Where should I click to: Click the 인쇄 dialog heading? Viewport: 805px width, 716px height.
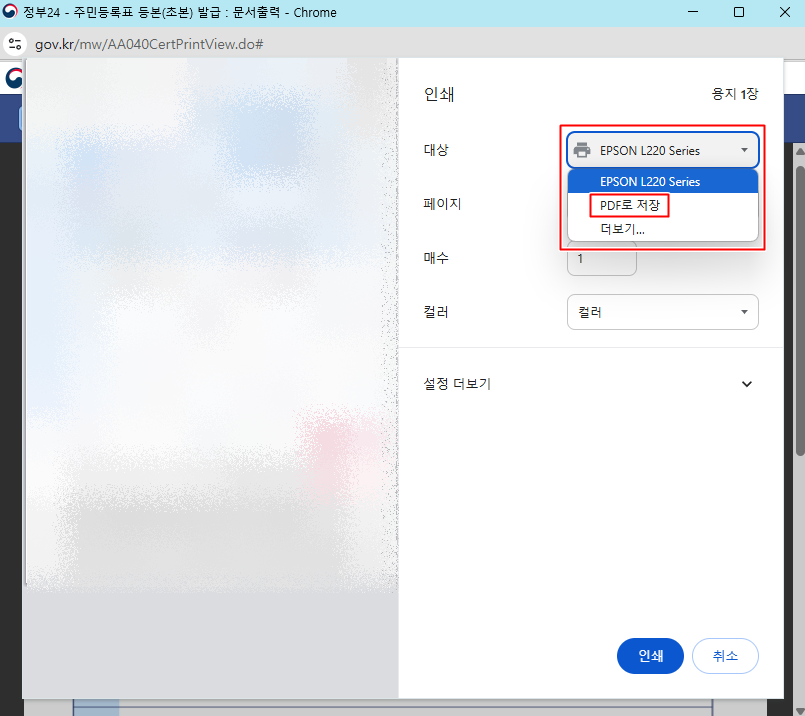[x=439, y=94]
